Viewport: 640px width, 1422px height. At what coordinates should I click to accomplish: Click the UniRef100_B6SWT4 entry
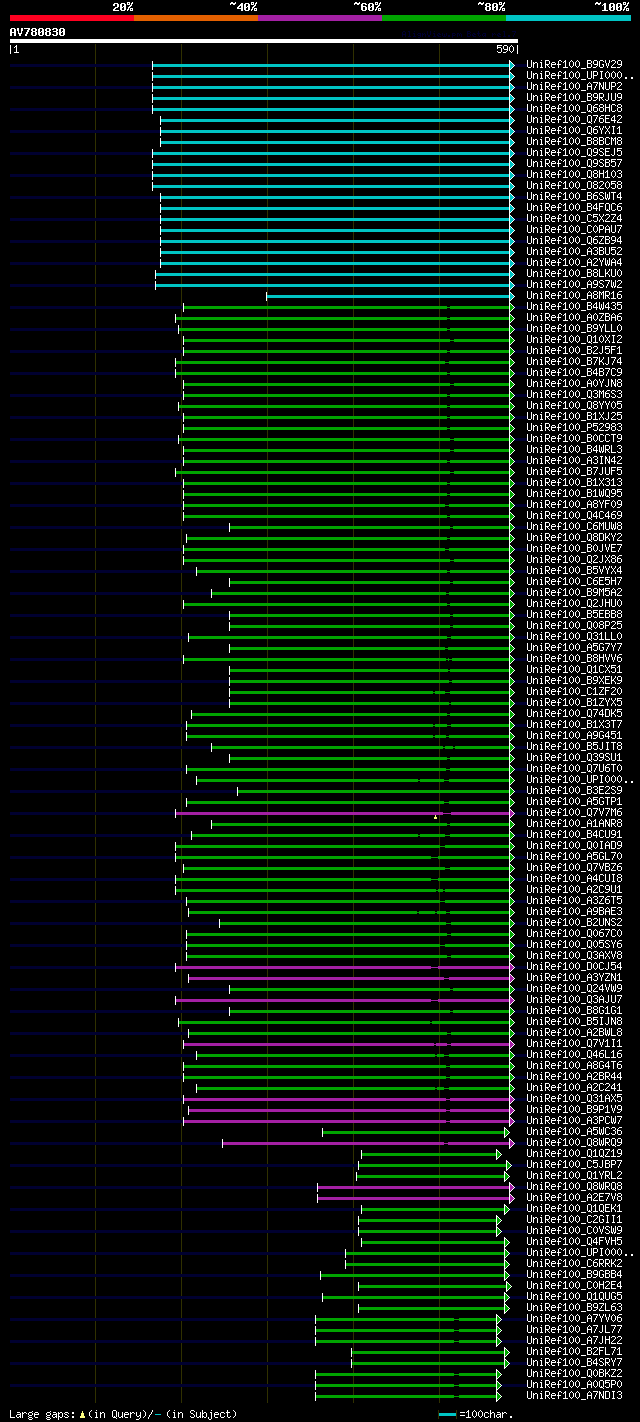[575, 196]
